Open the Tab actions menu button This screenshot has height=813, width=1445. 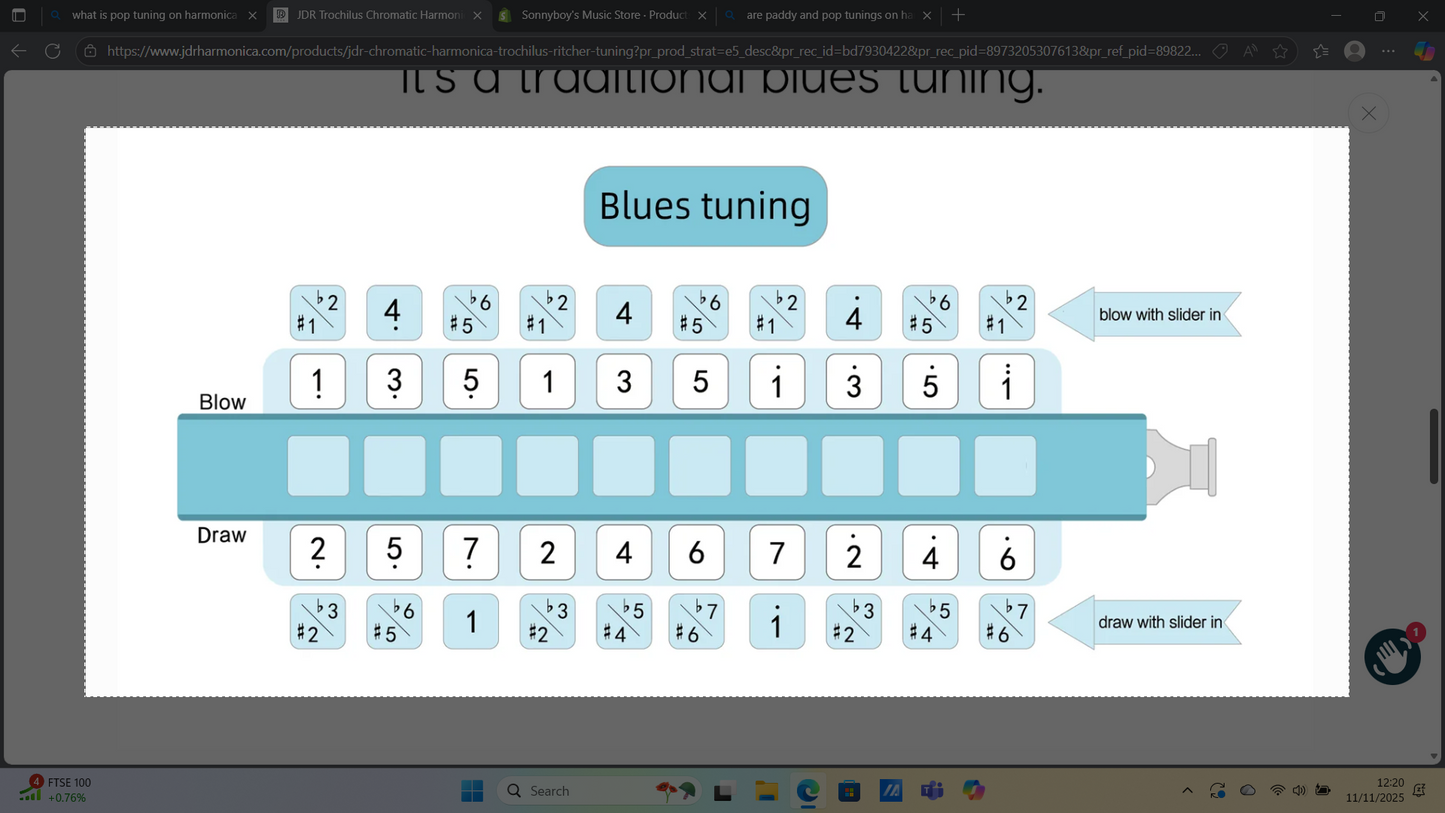[x=19, y=15]
